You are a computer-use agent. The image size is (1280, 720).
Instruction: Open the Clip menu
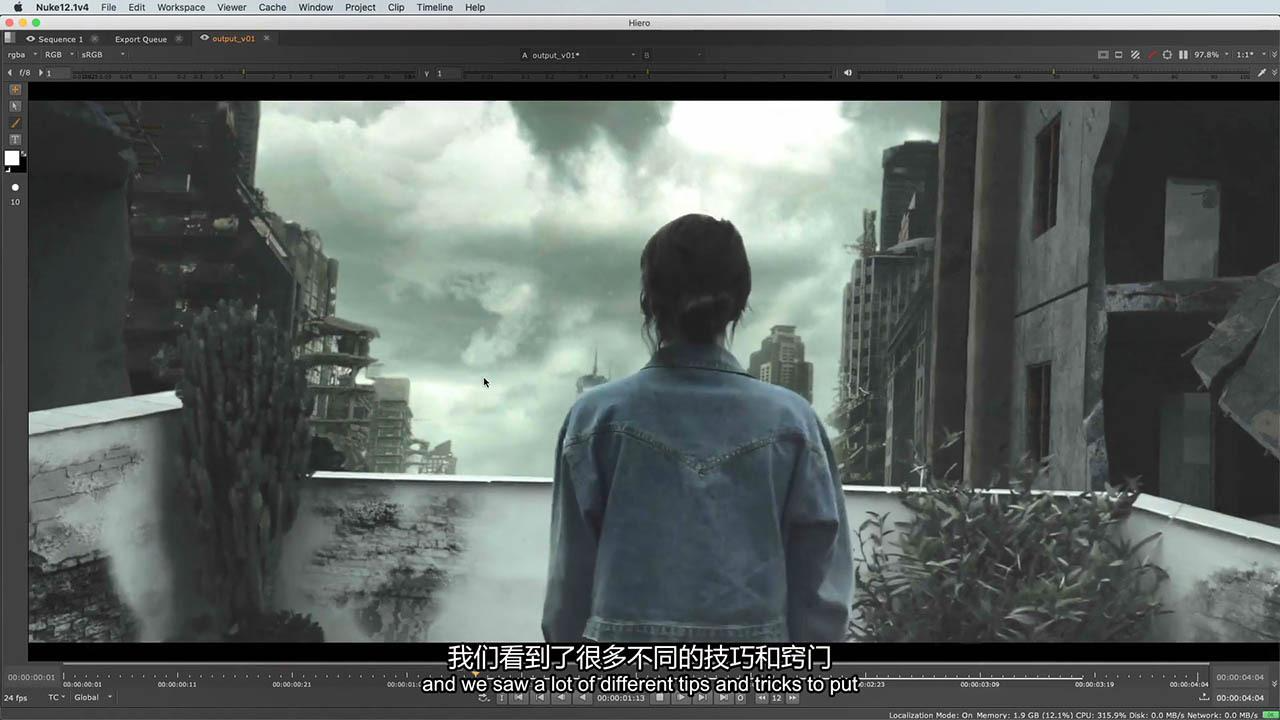396,7
